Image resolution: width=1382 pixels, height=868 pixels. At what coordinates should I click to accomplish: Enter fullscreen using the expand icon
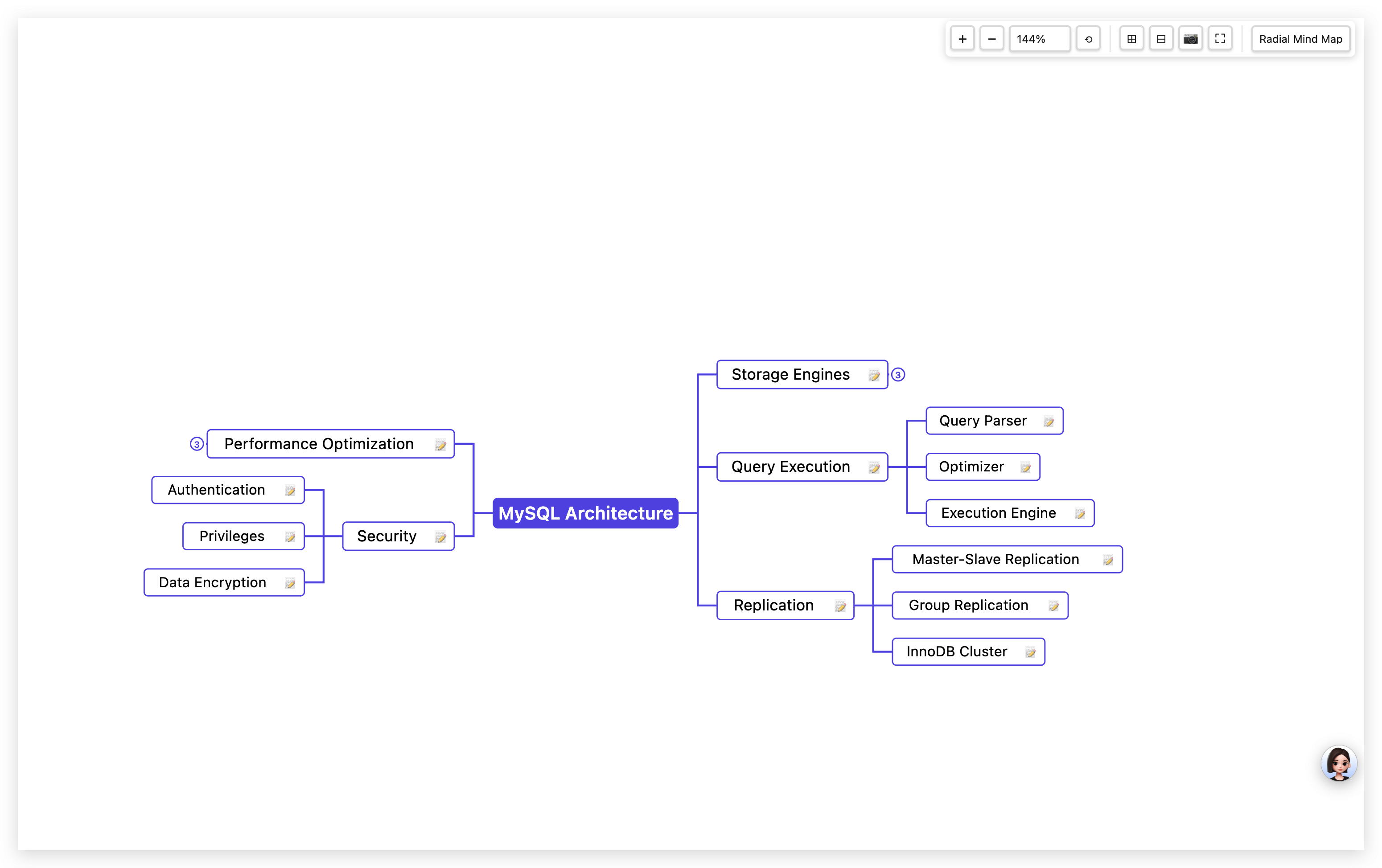click(1220, 38)
